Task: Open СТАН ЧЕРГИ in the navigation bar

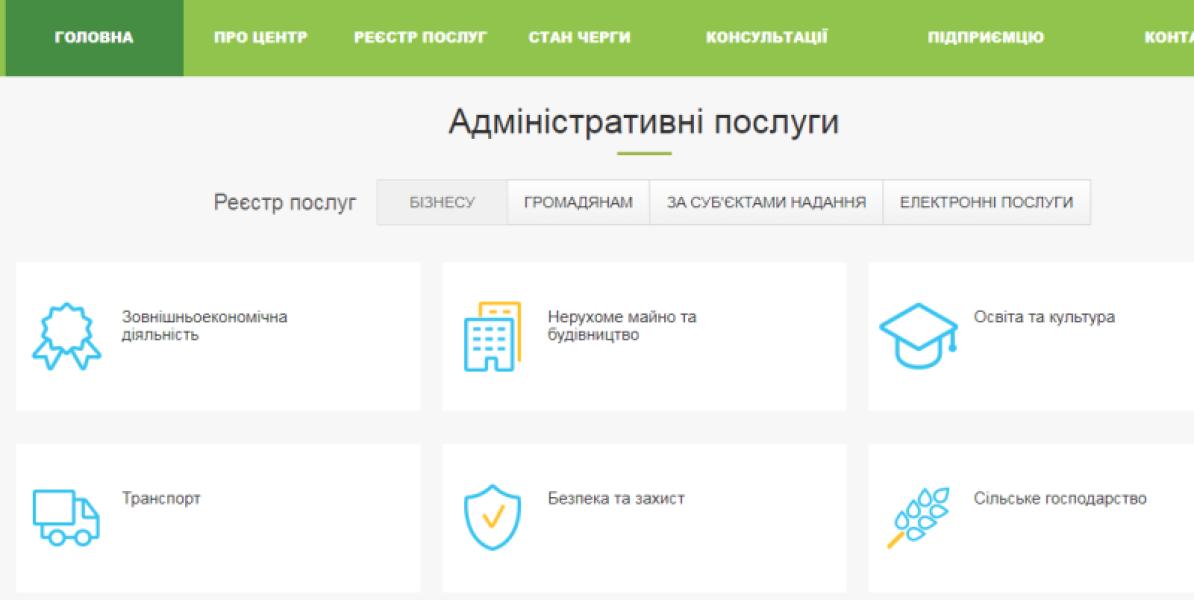Action: tap(579, 38)
